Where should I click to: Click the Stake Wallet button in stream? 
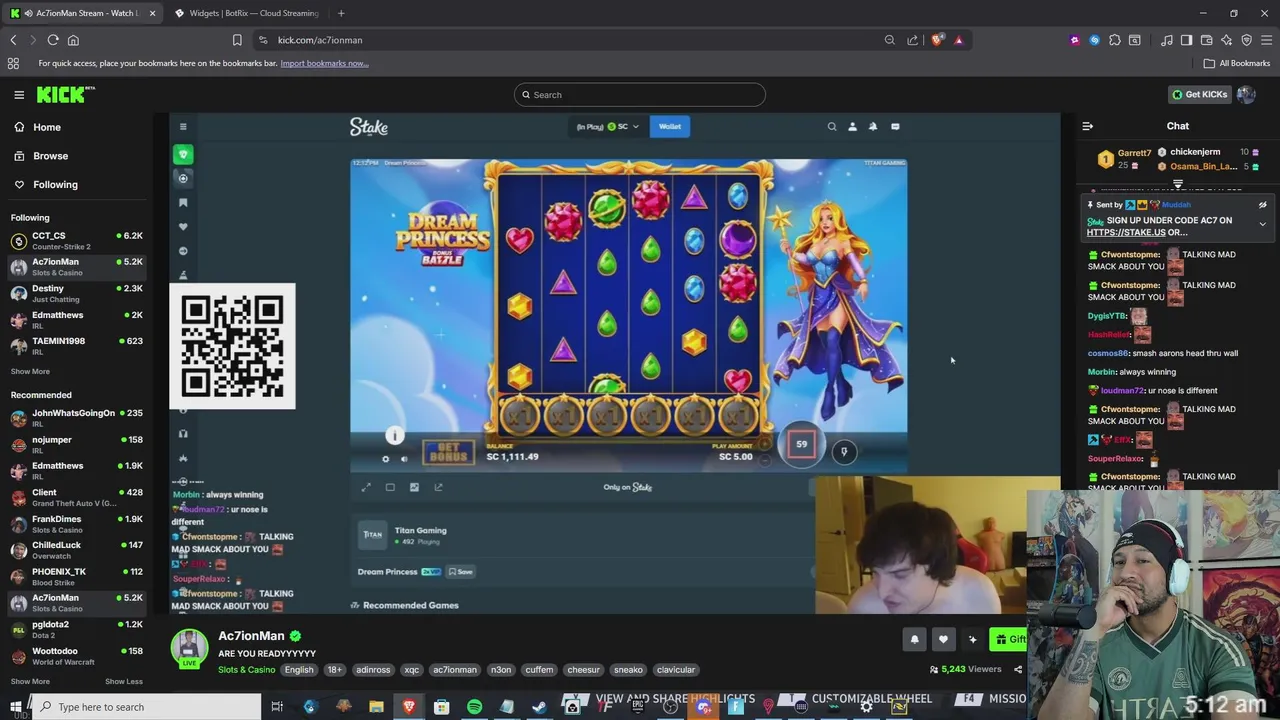tap(669, 126)
